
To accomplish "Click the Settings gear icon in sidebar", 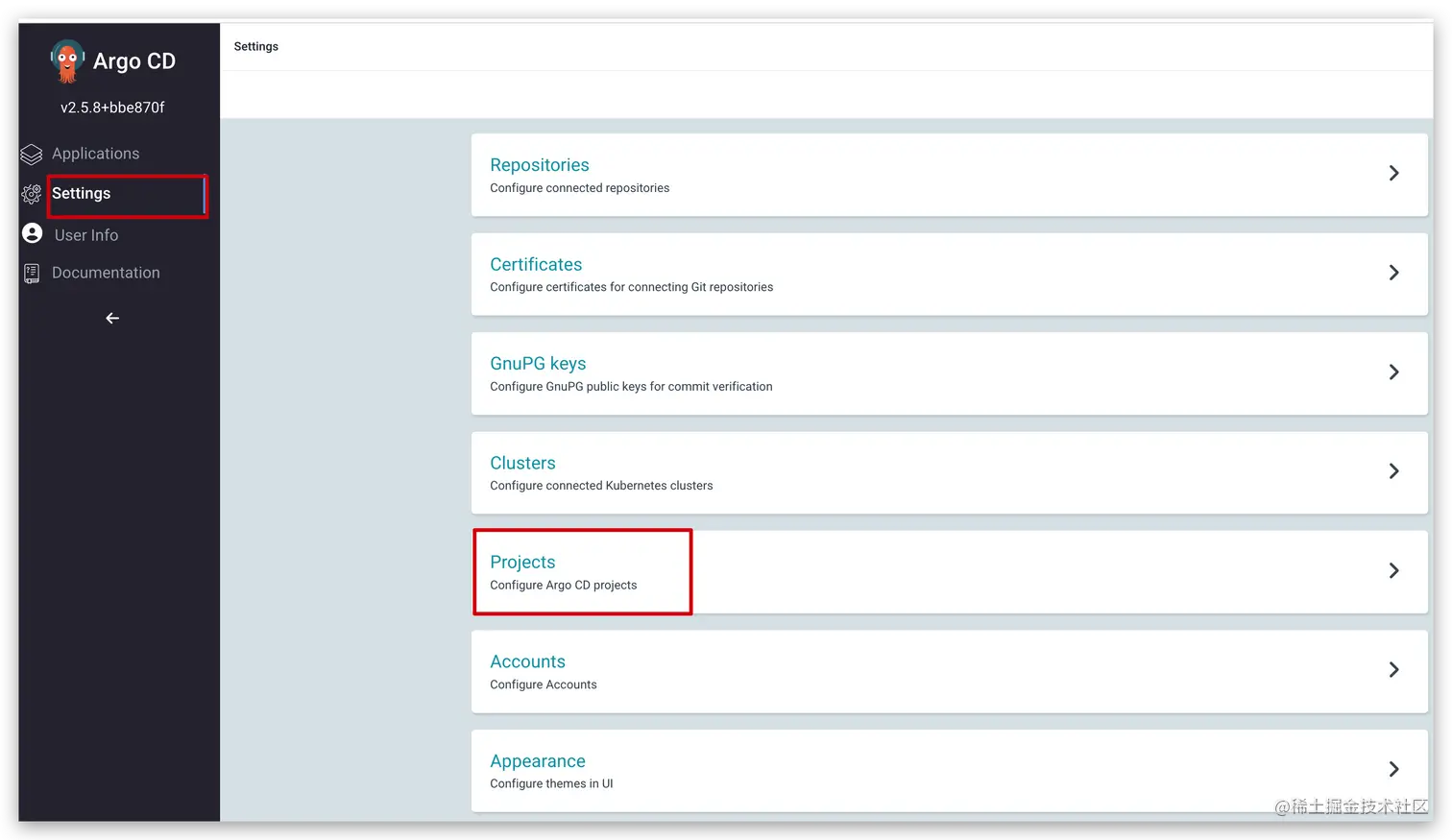I will (x=32, y=194).
